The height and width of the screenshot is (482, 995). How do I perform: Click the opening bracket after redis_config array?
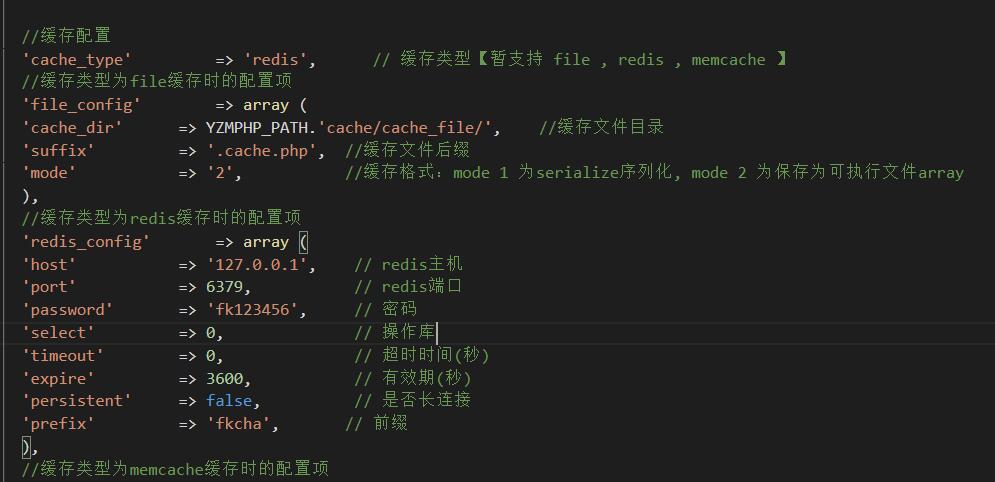[303, 242]
